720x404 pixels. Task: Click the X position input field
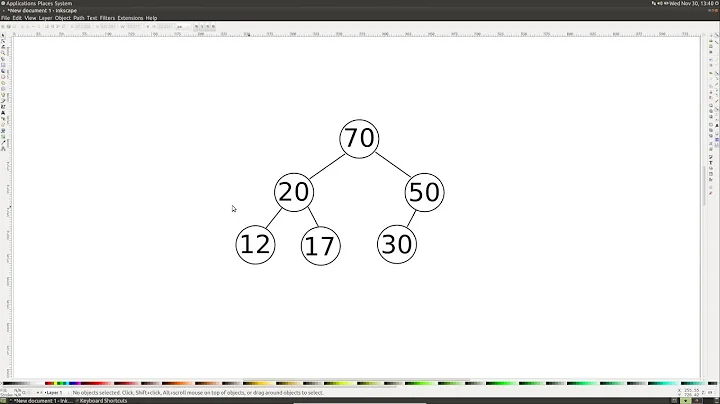pyautogui.click(x=83, y=27)
